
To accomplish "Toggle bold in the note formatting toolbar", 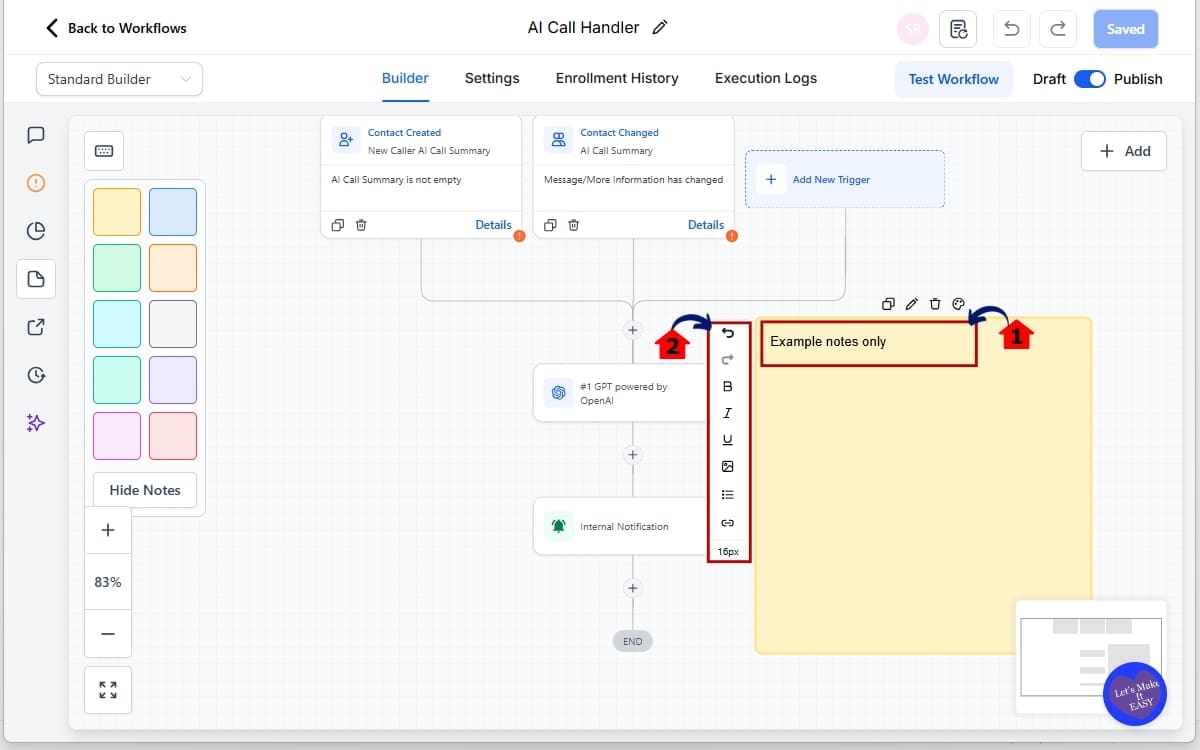I will (728, 385).
